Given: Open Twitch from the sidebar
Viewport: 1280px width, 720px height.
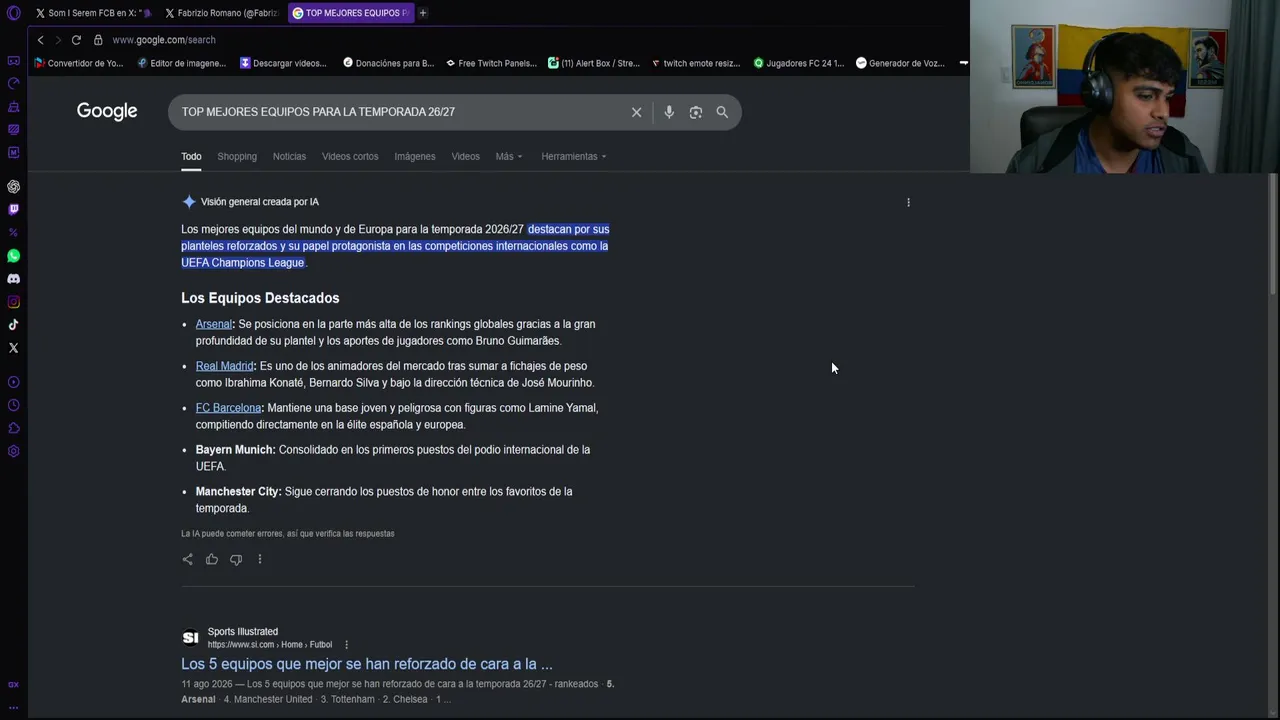Looking at the screenshot, I should (x=13, y=209).
